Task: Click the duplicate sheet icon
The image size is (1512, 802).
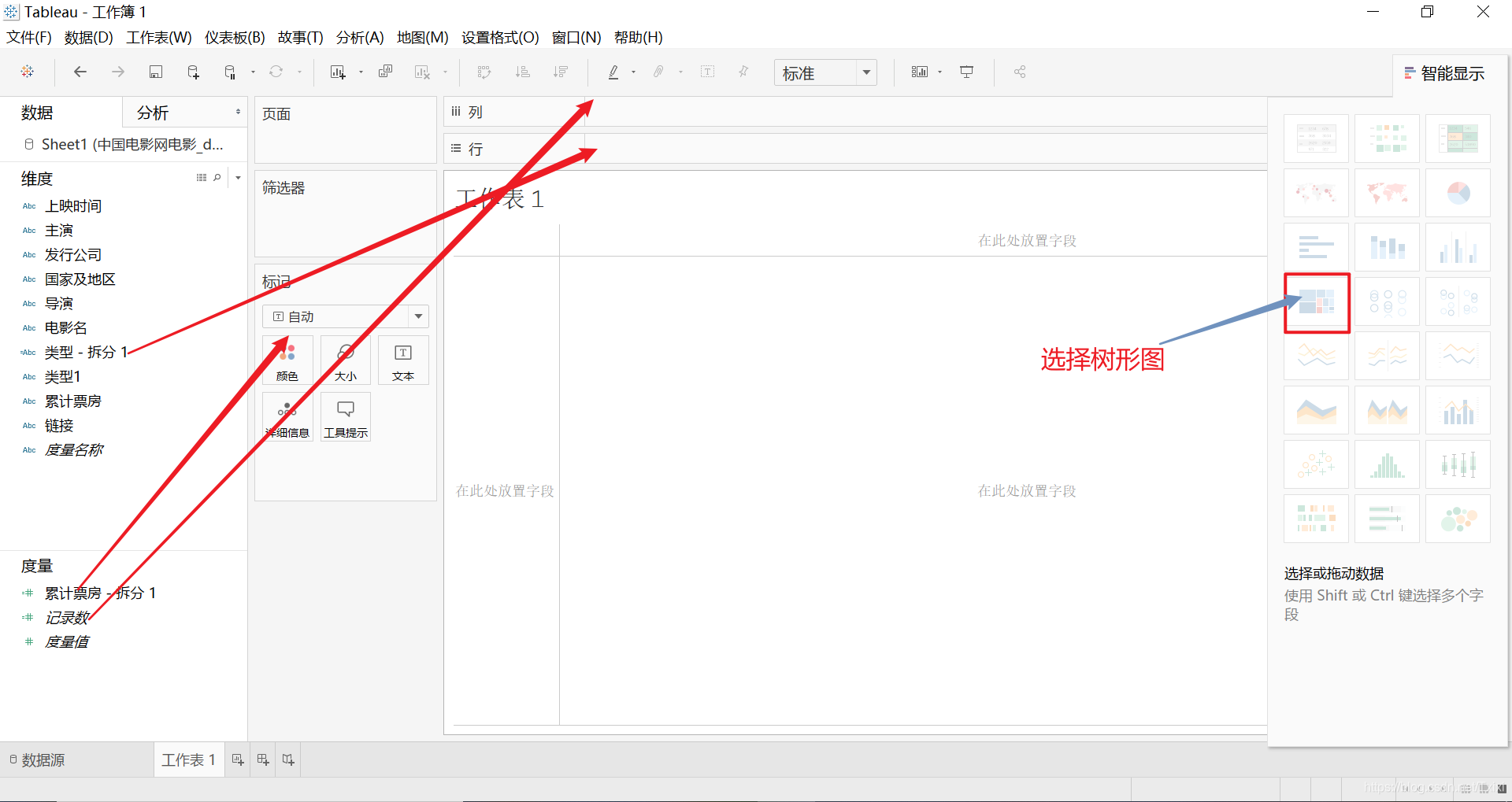Action: (385, 72)
